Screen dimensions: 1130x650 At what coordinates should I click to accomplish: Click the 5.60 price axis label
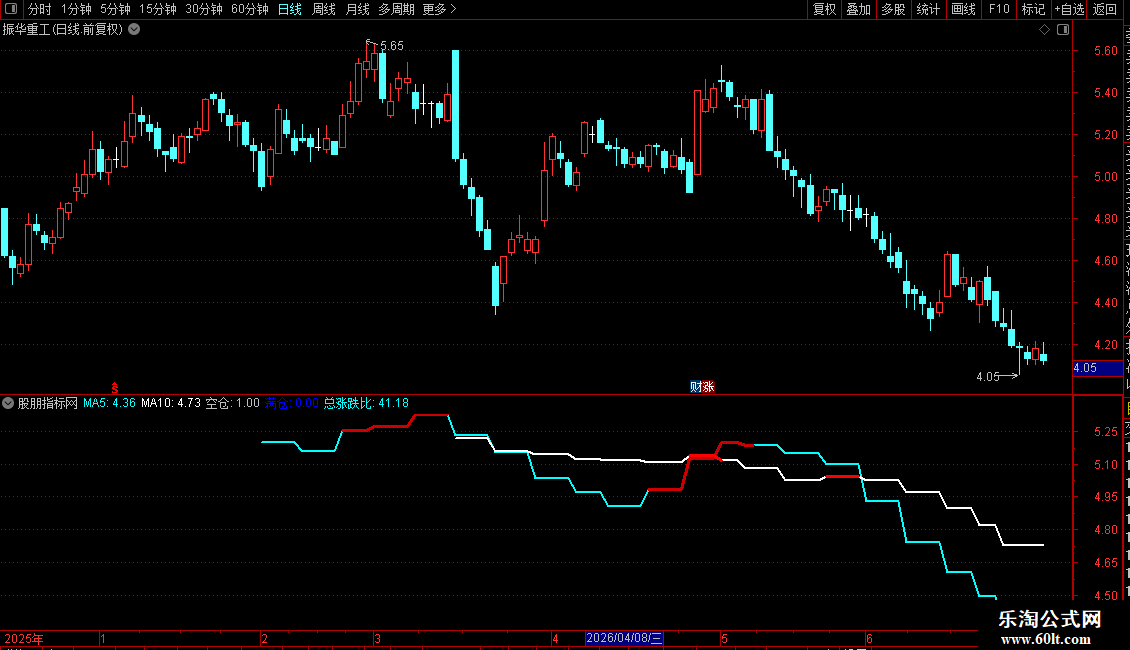(1105, 50)
